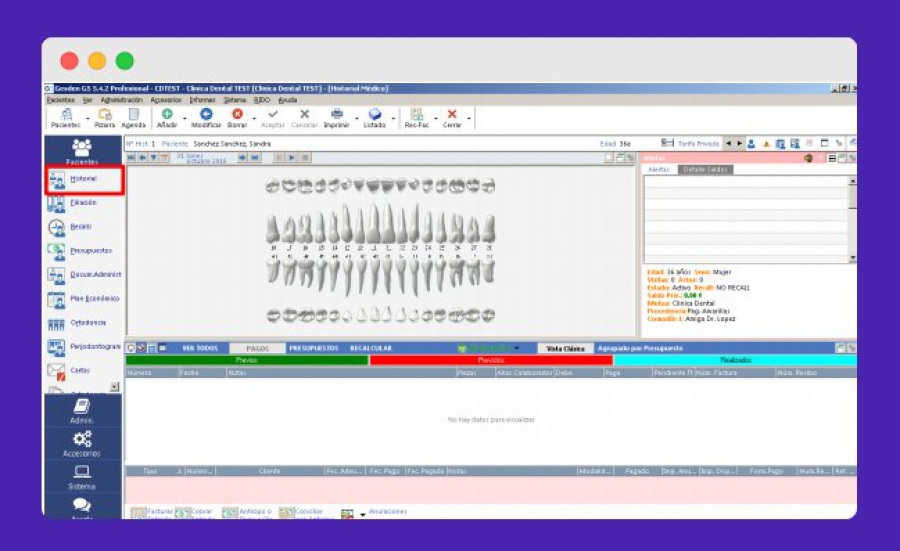Open the Listado toolbar icon
This screenshot has width=900, height=551.
pyautogui.click(x=374, y=114)
